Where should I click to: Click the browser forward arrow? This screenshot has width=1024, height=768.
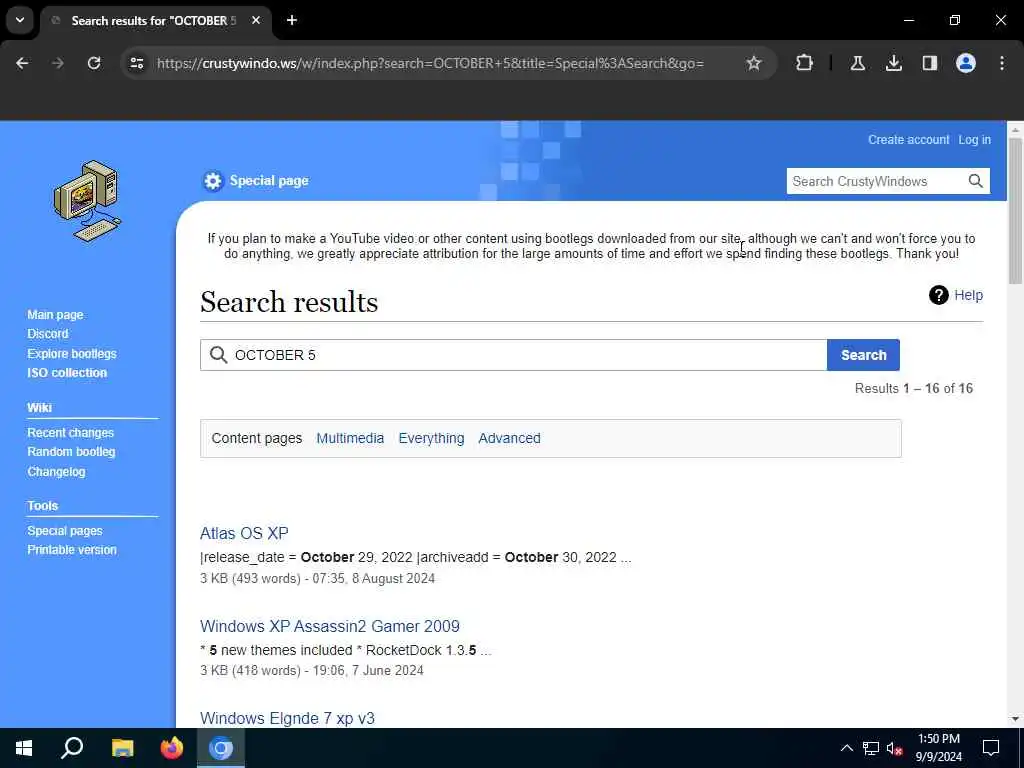pyautogui.click(x=57, y=63)
